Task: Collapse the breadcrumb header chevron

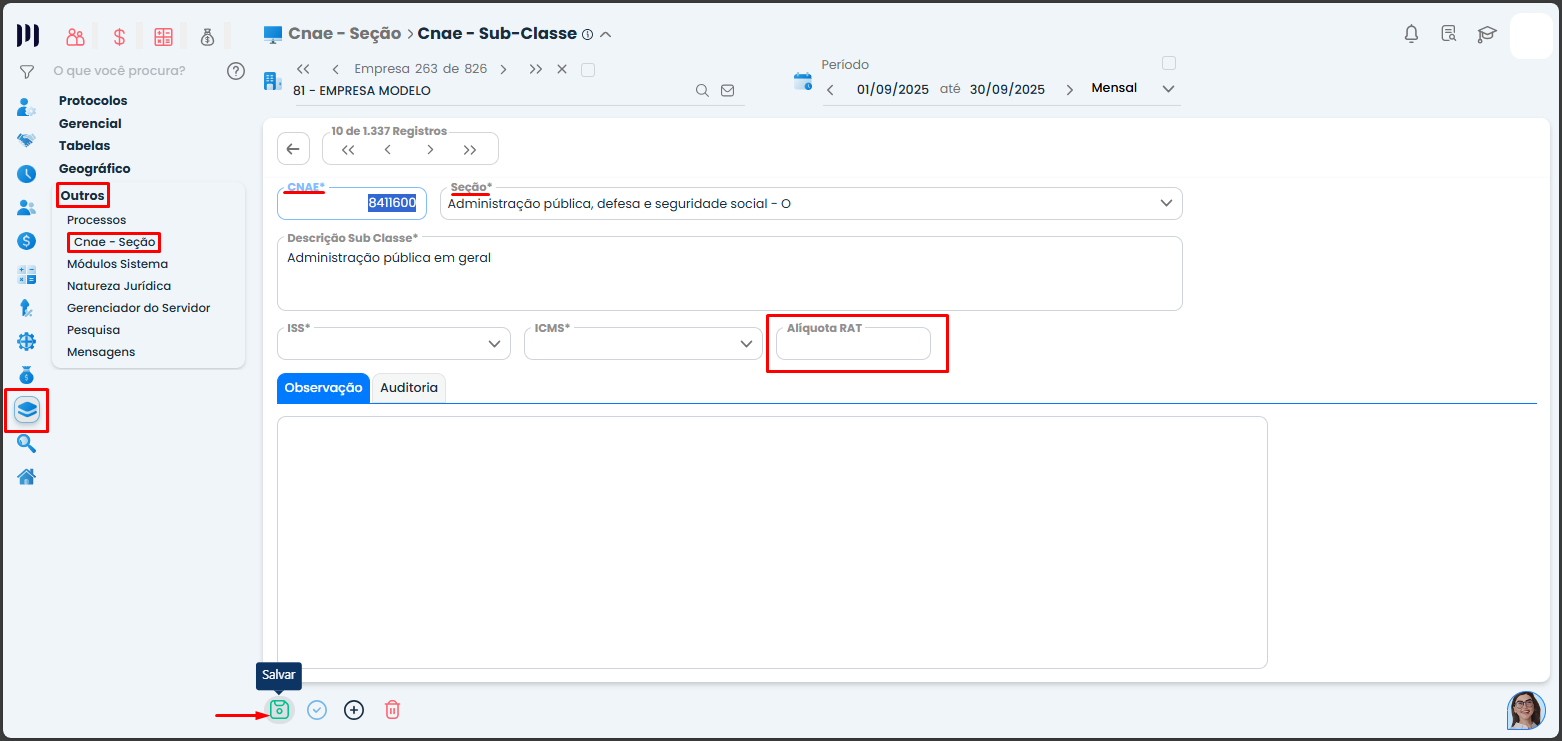Action: [x=605, y=34]
